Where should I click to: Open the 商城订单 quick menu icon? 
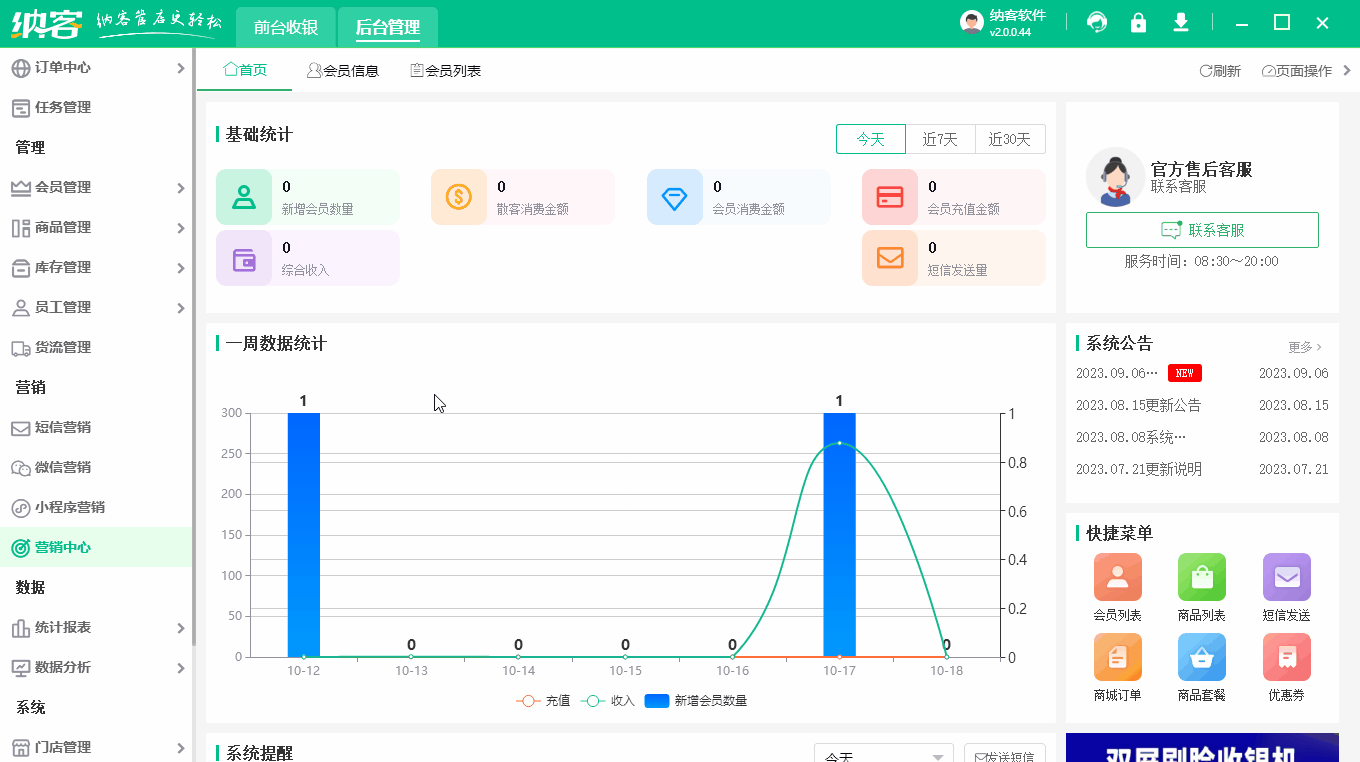pyautogui.click(x=1117, y=657)
